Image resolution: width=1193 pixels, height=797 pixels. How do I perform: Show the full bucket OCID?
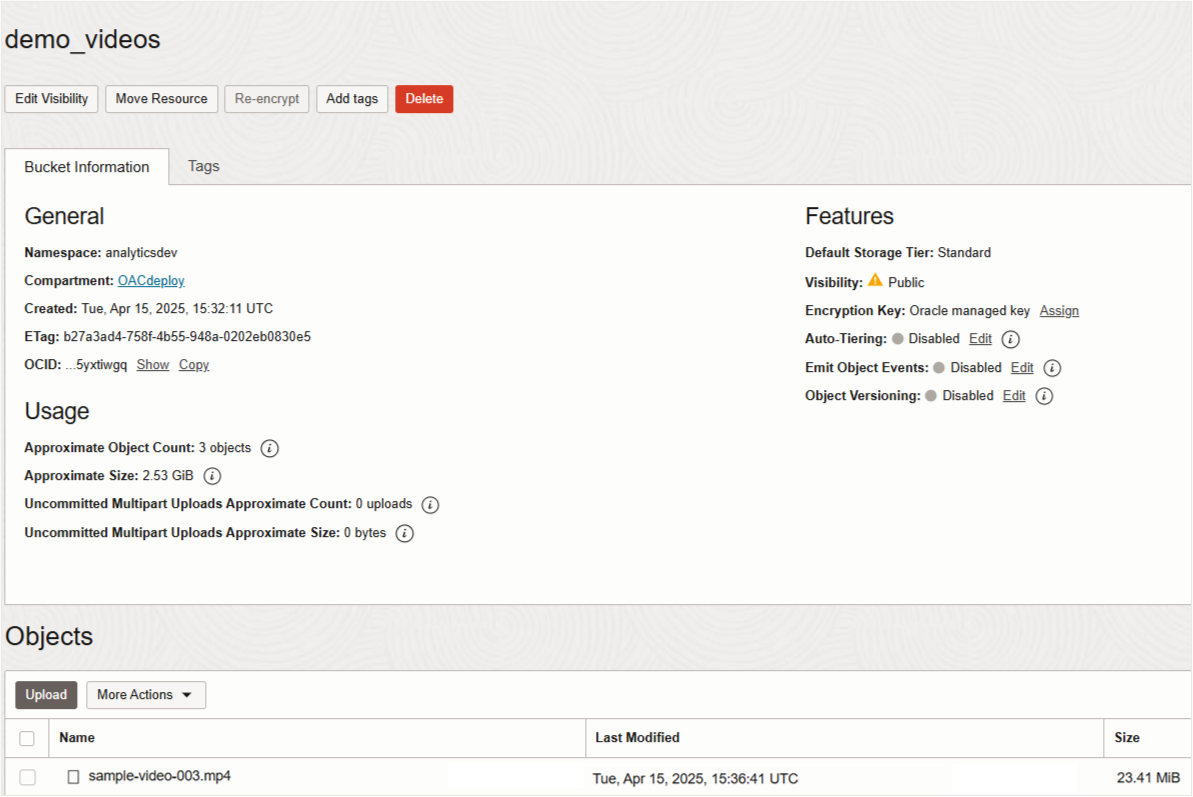(x=152, y=365)
